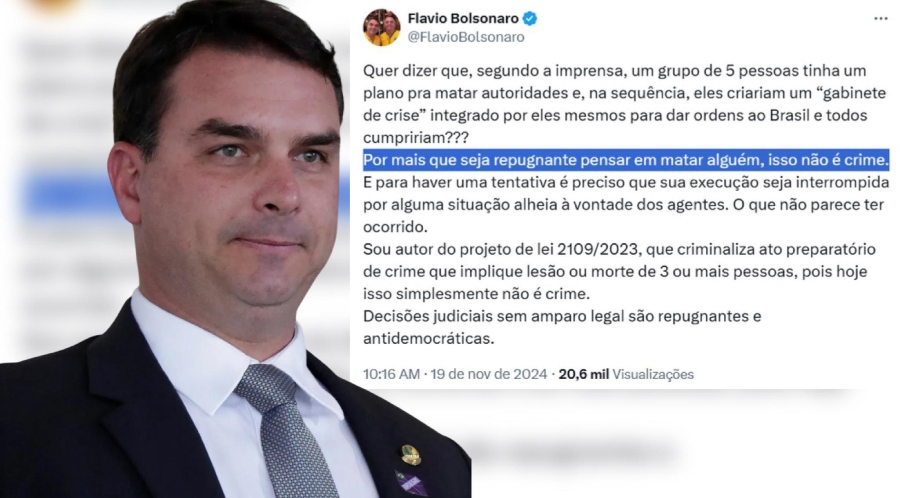
Task: Click the paragraph starting E para haver uma tentativa
Action: pos(626,204)
